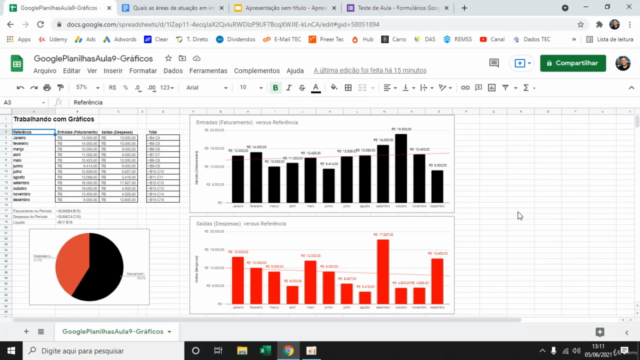Image resolution: width=640 pixels, height=360 pixels.
Task: Open font size 10 dropdown
Action: tap(251, 88)
